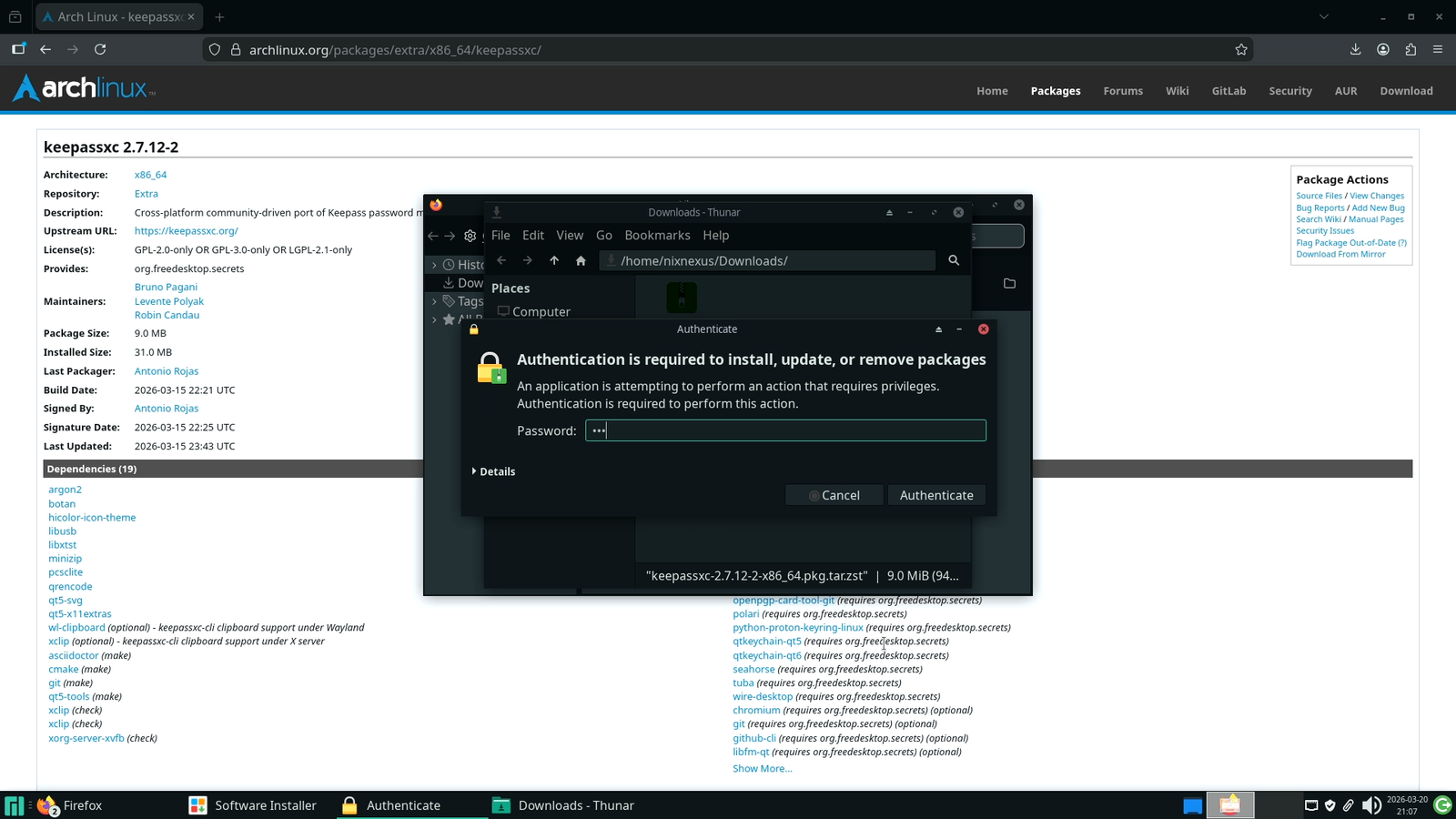Go to parent folder in Thunar
This screenshot has width=1456, height=819.
[x=554, y=260]
